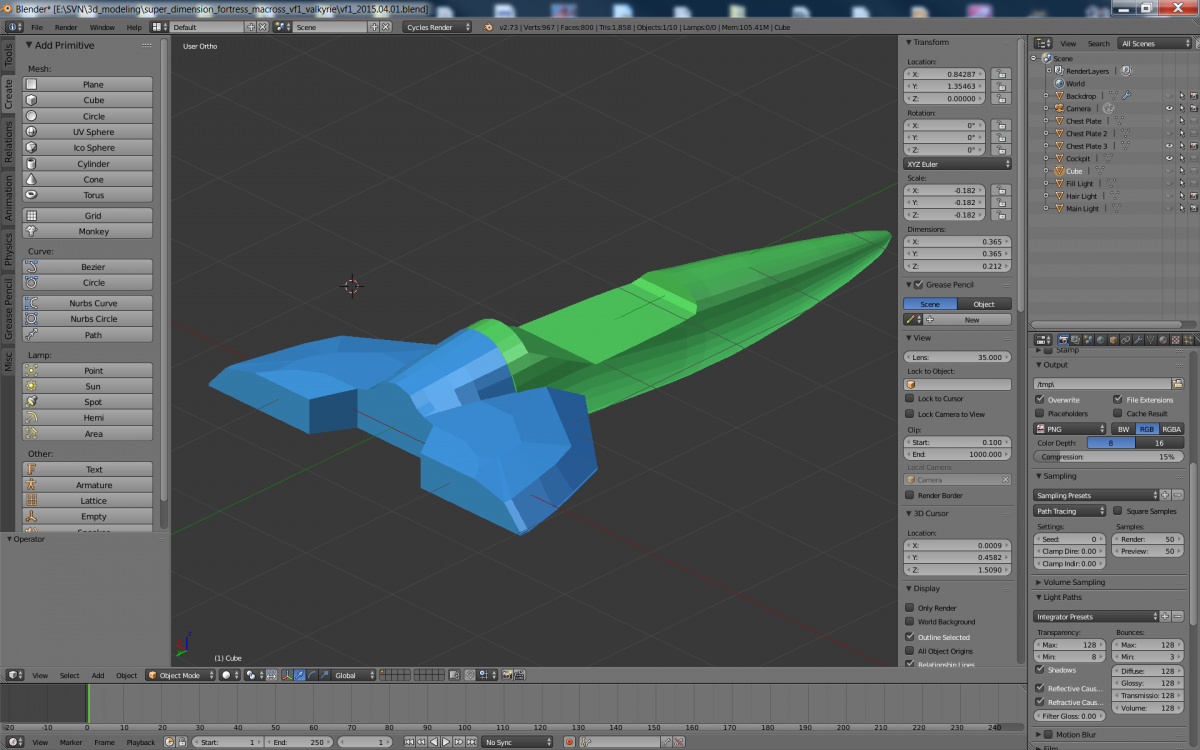
Task: Switch to the Animation tab
Action: (9, 198)
